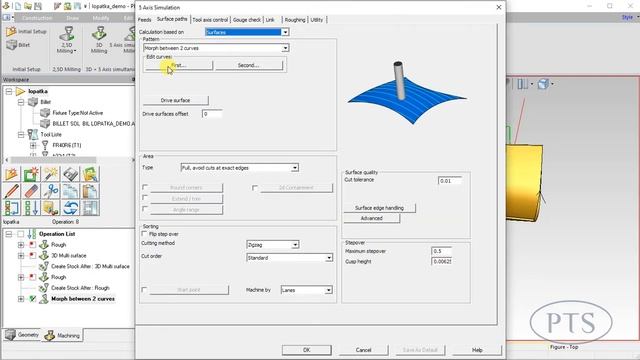640x360 pixels.
Task: Switch to the Gouge check tab
Action: (x=247, y=20)
